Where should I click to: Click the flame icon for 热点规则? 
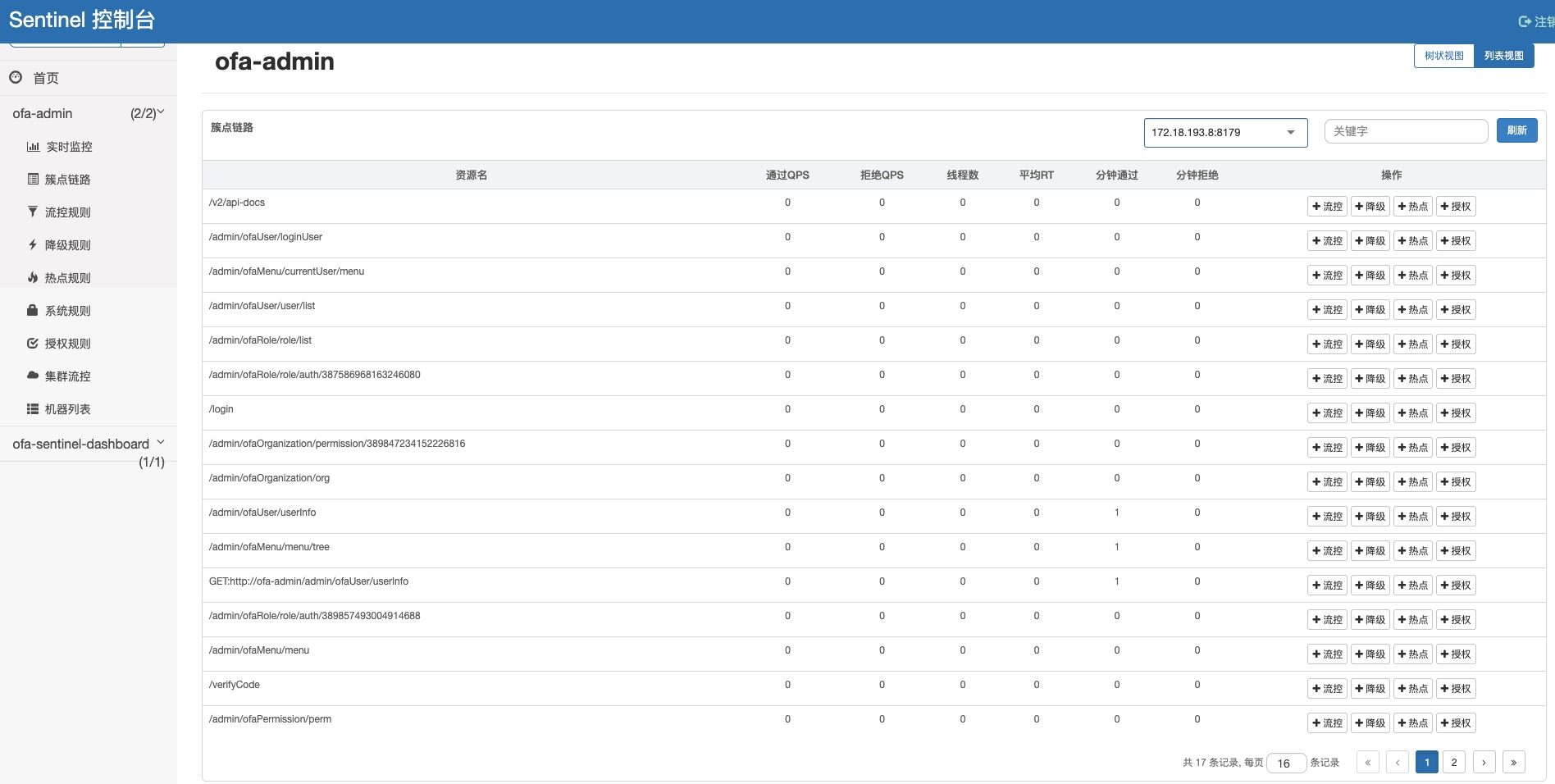click(x=33, y=277)
